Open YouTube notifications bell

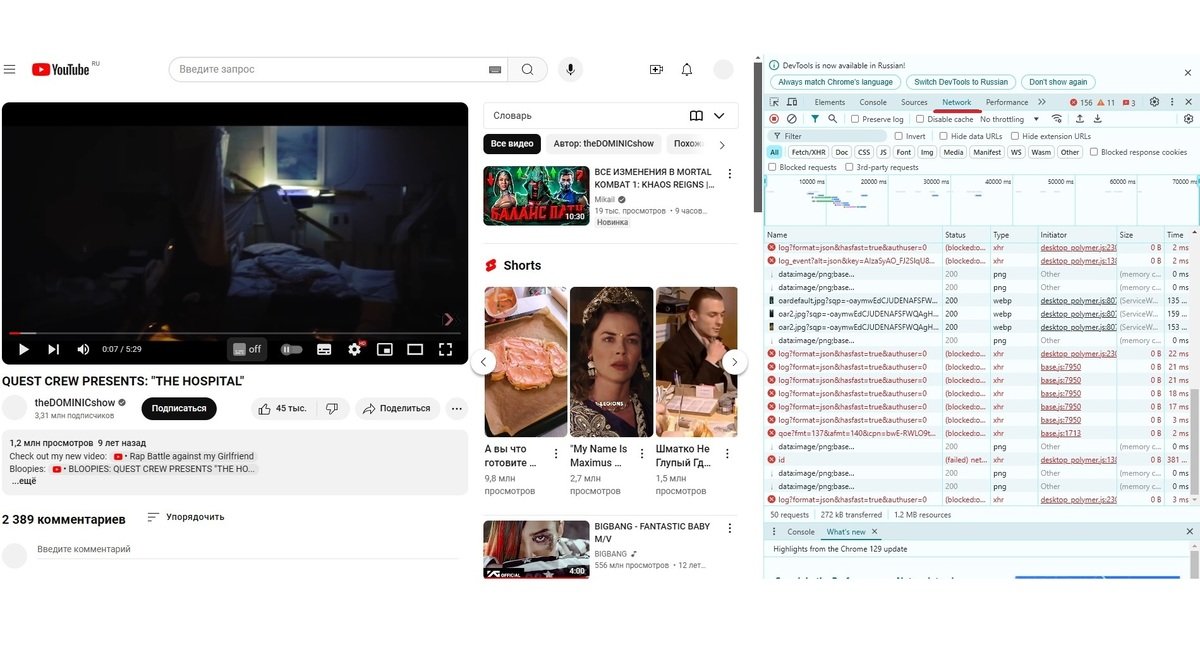point(687,69)
